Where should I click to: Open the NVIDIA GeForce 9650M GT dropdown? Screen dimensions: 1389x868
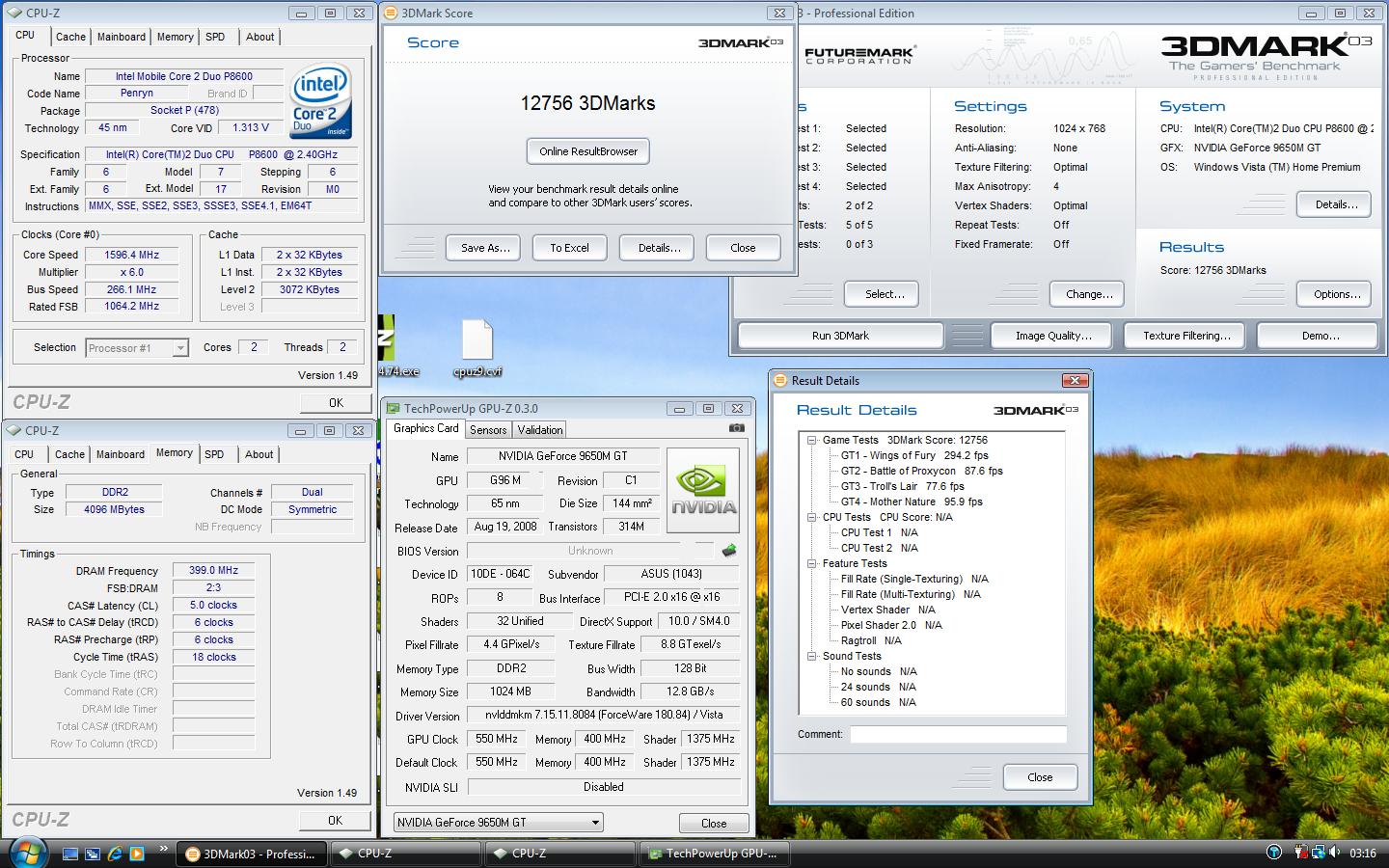point(499,823)
